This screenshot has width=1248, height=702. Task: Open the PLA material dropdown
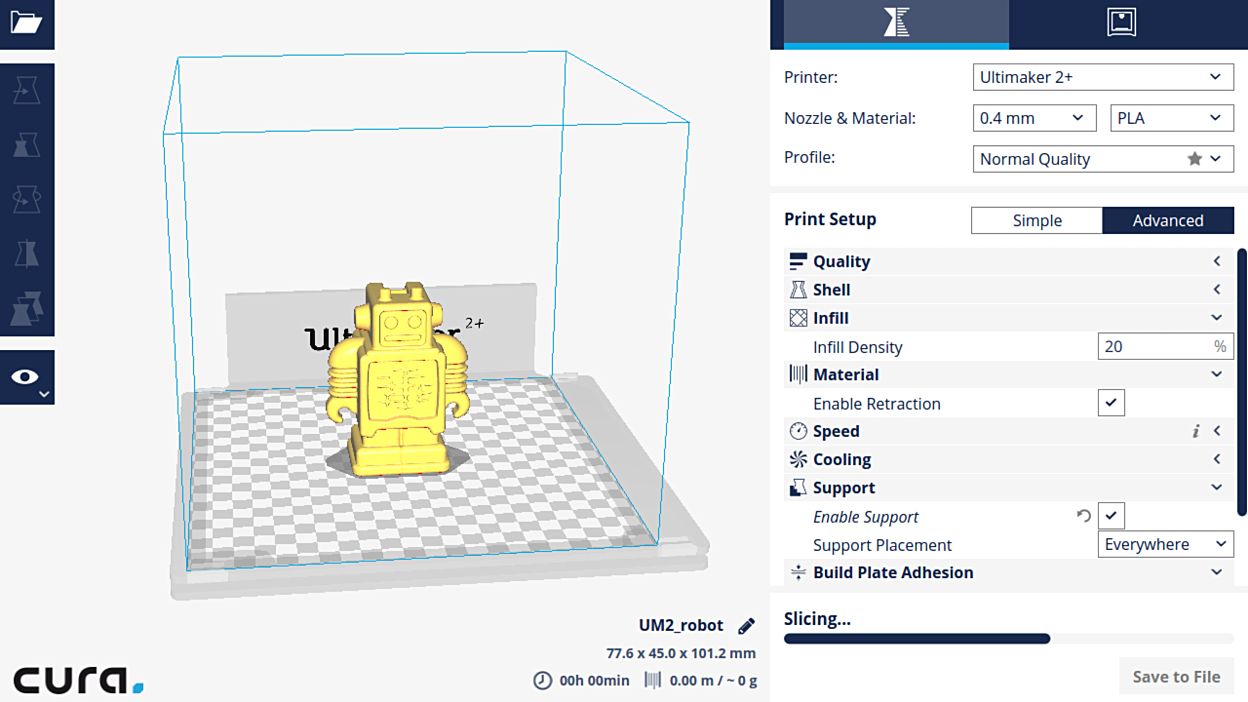coord(1171,118)
